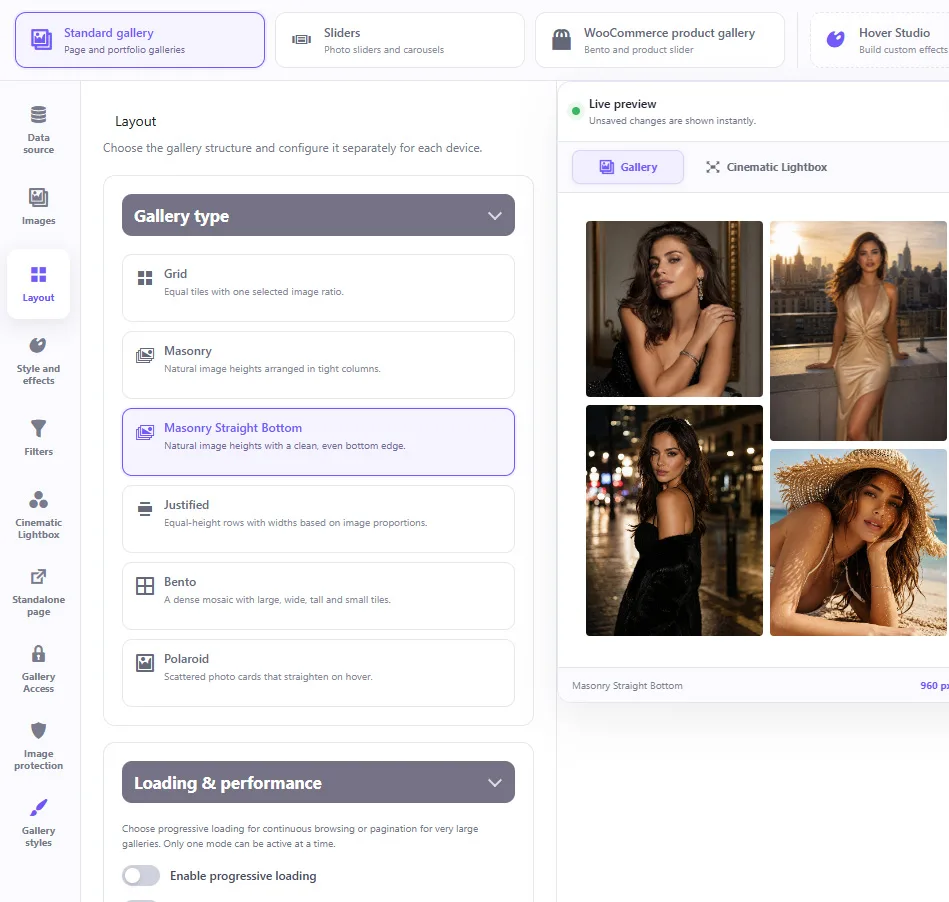Click the Masonry layout type icon

coord(145,355)
